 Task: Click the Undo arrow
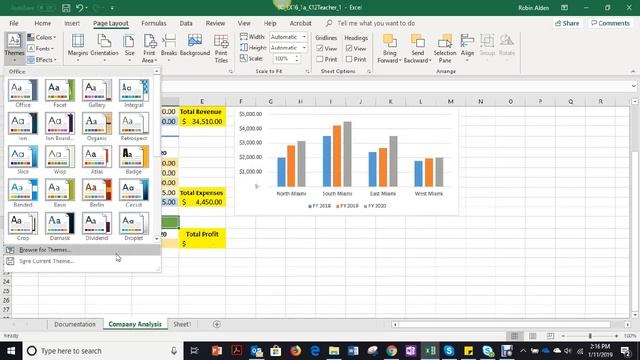tap(80, 8)
